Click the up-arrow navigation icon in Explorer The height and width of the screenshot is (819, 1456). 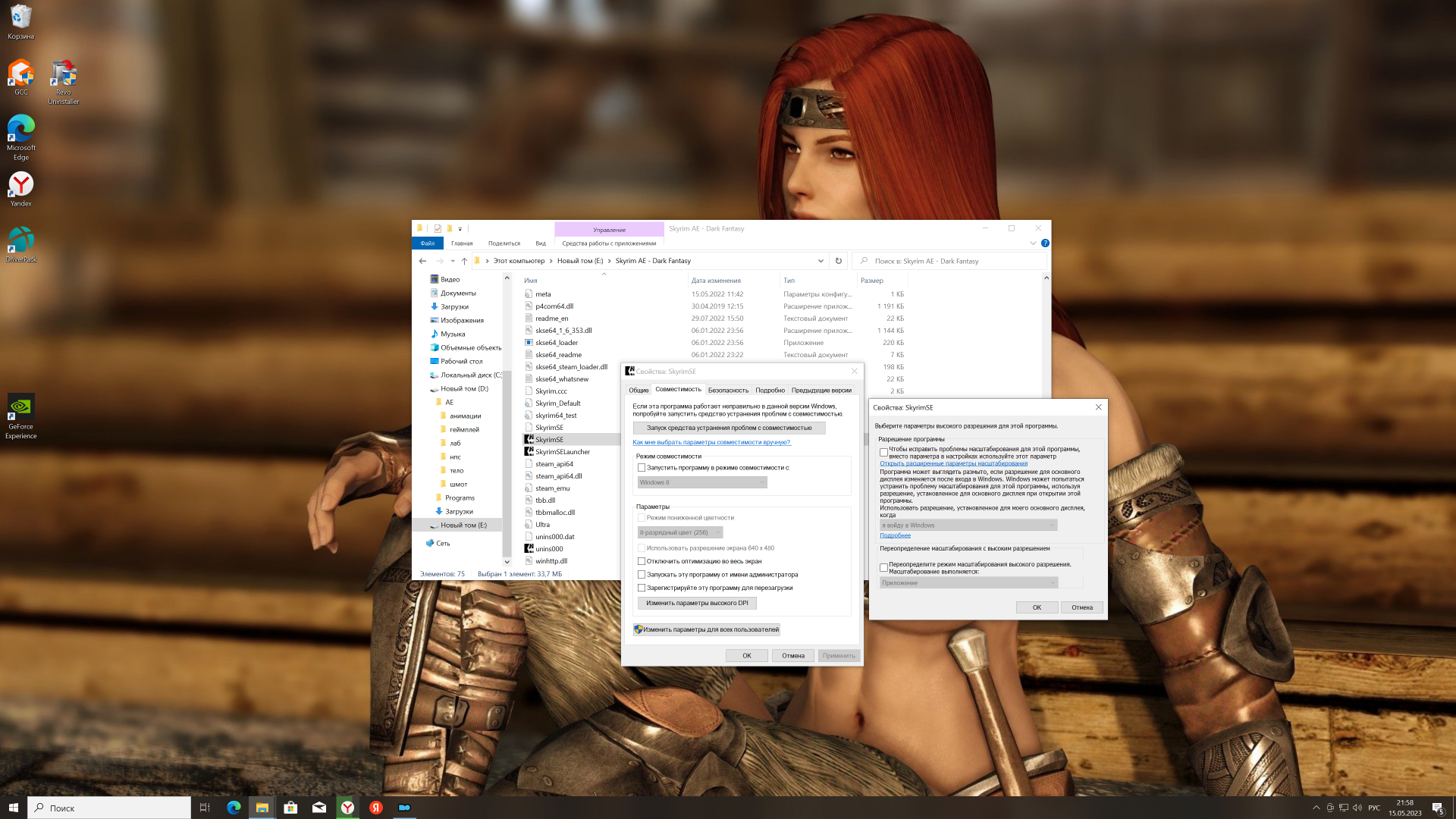click(464, 261)
